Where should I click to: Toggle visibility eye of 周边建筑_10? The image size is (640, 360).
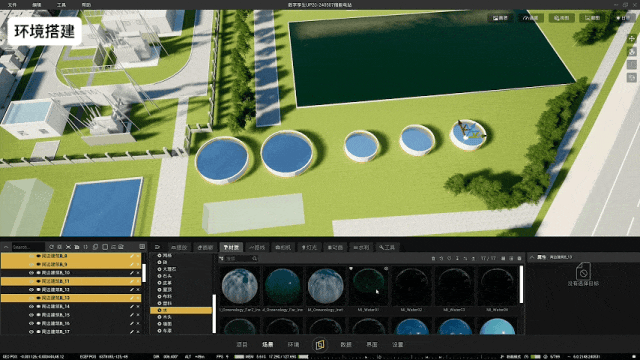[31, 273]
